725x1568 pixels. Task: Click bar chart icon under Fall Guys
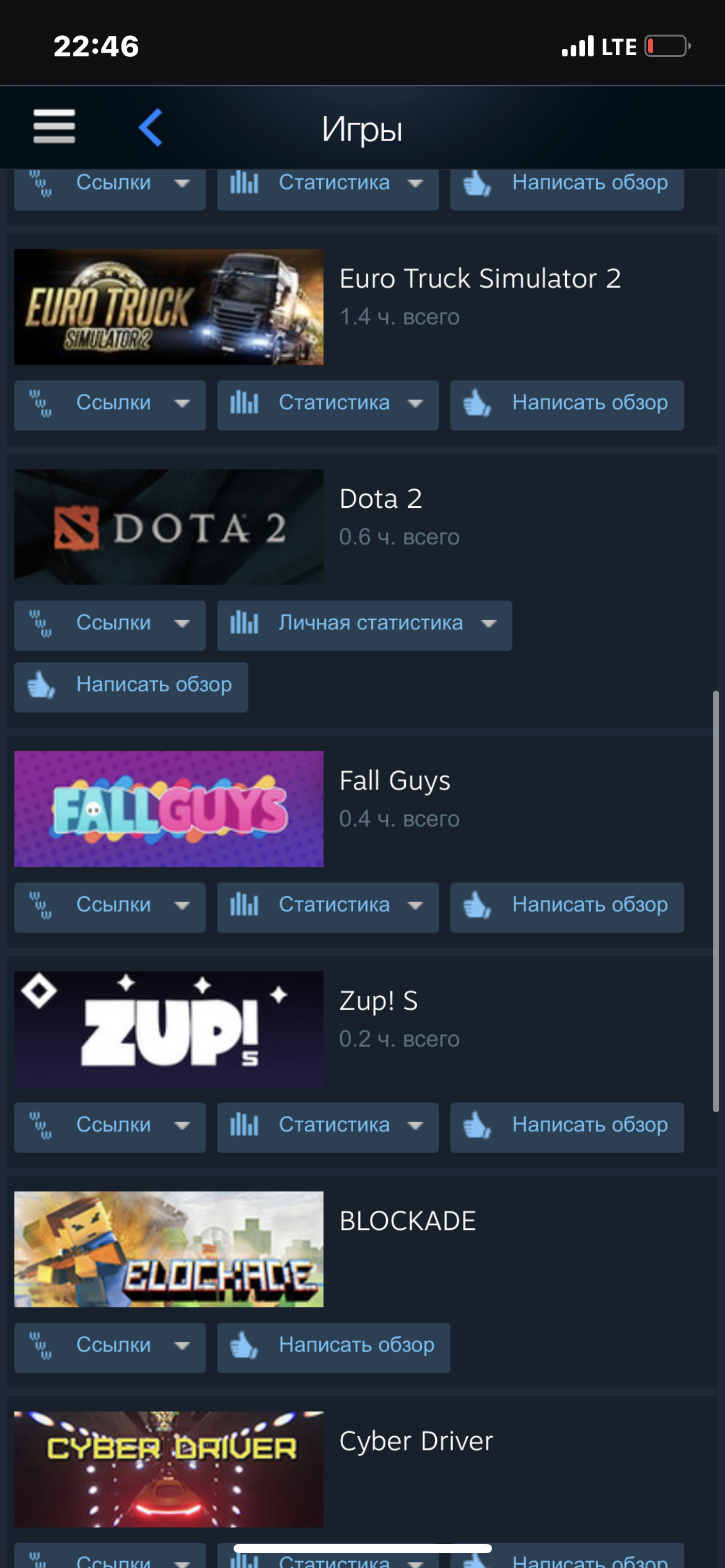point(244,905)
